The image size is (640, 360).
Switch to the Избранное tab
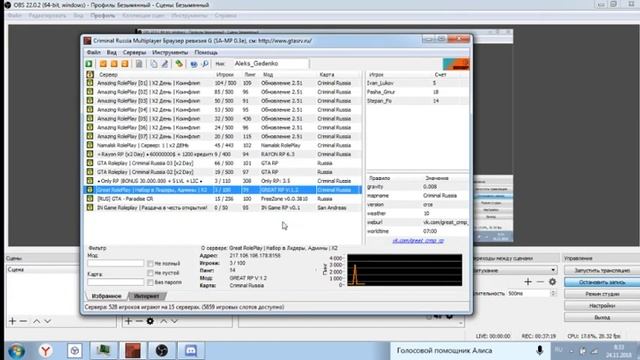click(106, 296)
